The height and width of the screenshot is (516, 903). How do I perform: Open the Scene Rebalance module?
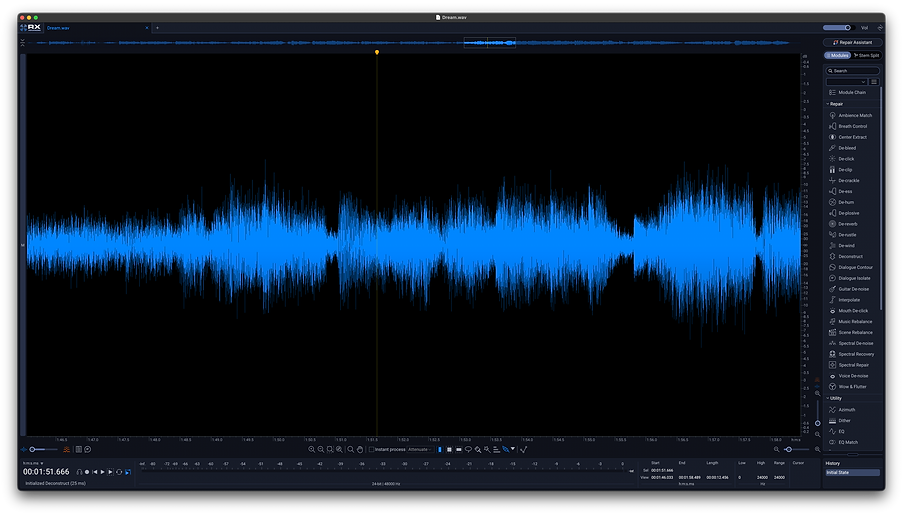pos(851,332)
